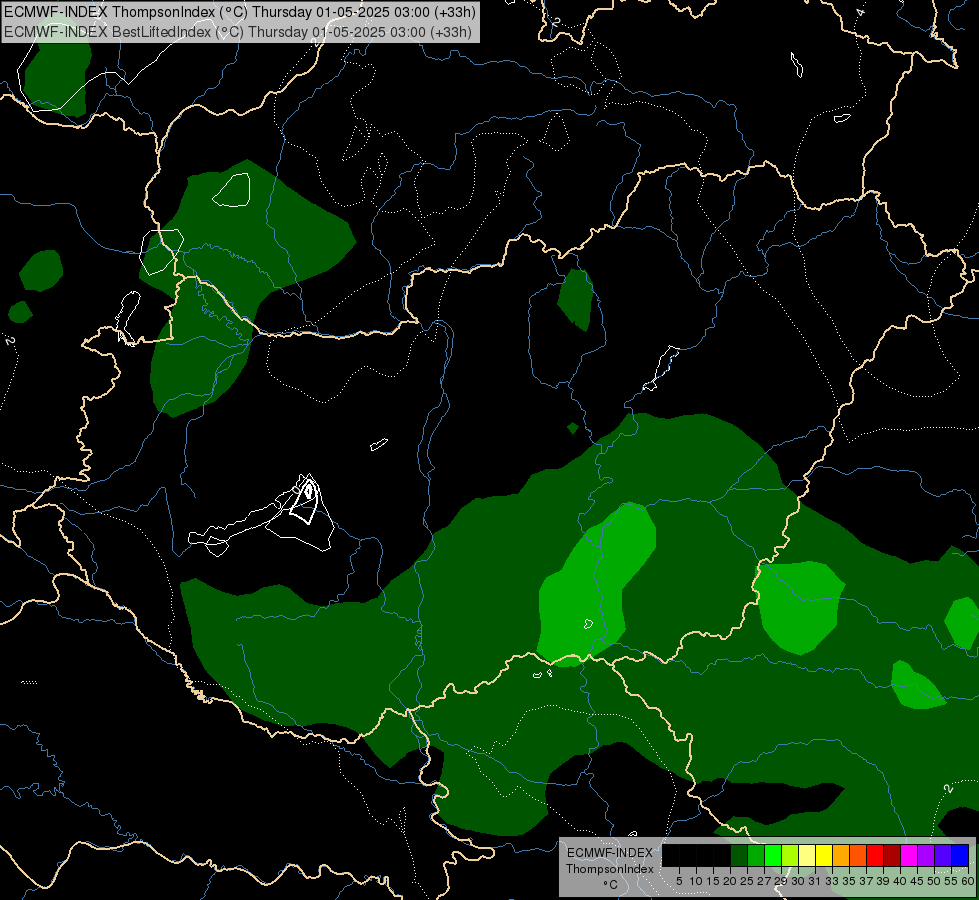Select the dark red 39-40 legend swatch
The image size is (979, 900).
pos(892,855)
